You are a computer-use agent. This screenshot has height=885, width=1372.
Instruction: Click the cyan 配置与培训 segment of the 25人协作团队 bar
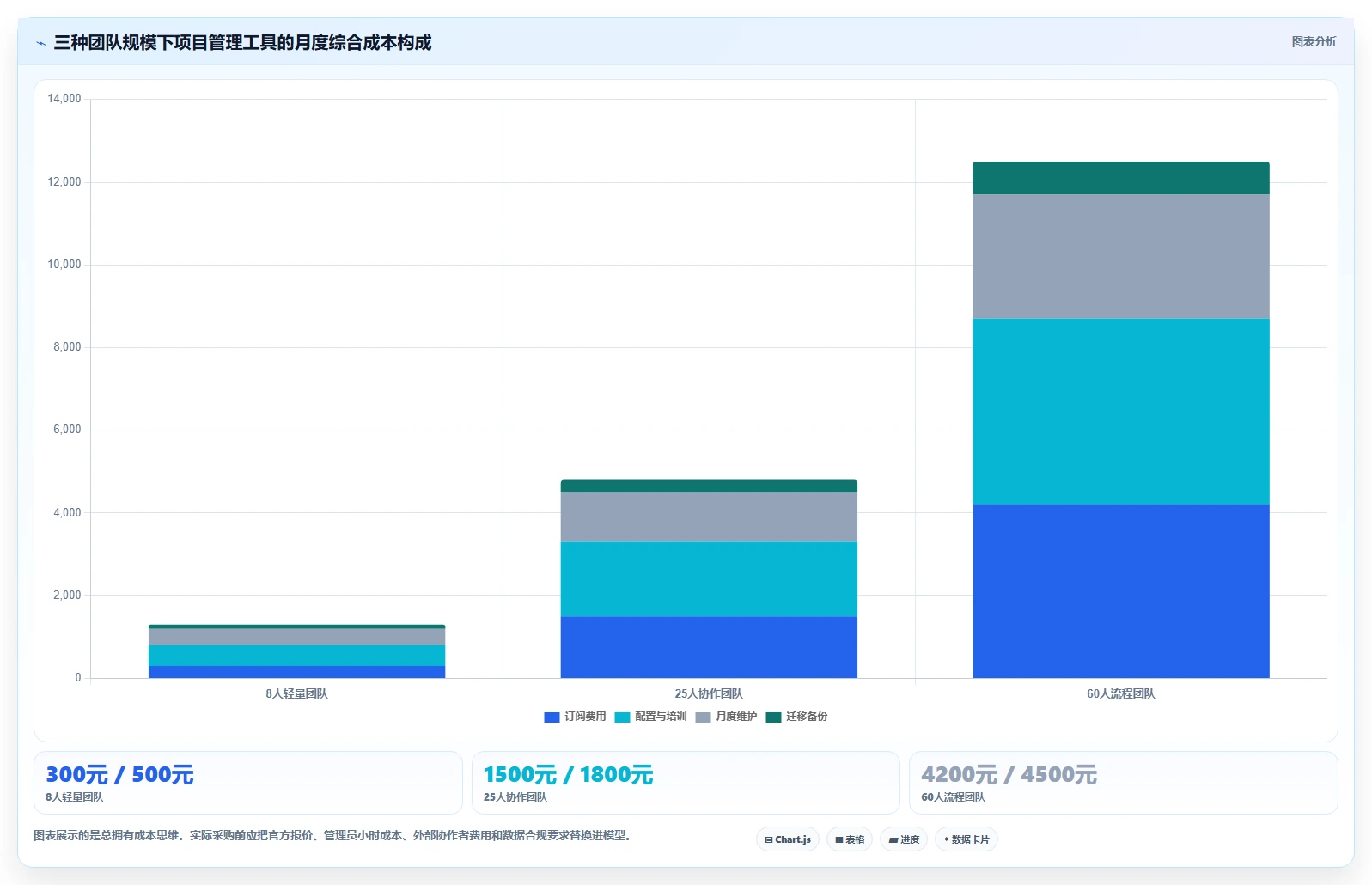coord(709,579)
